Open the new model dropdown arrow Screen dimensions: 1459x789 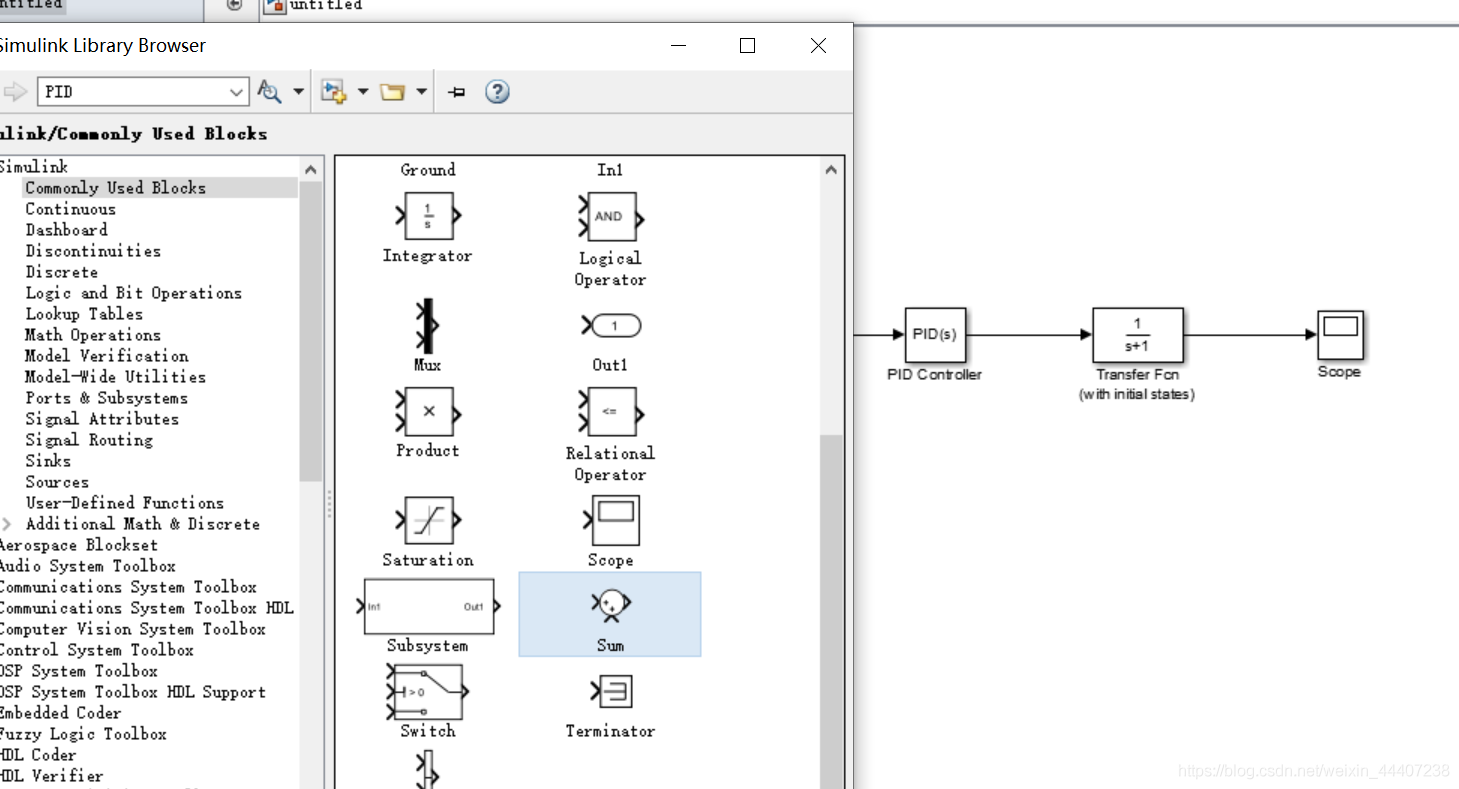click(x=362, y=92)
